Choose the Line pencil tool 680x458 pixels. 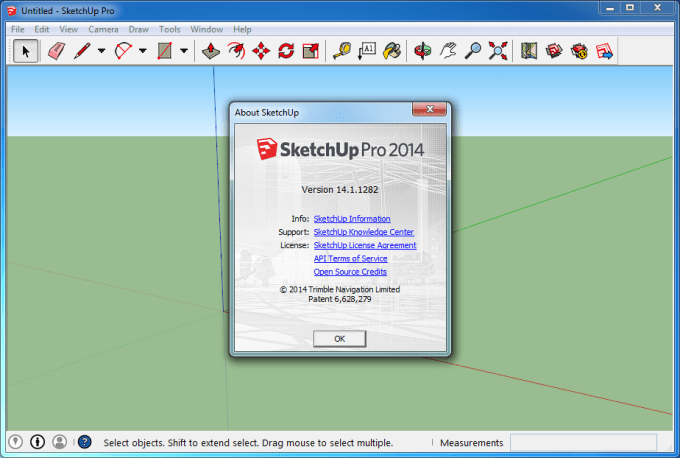[82, 51]
